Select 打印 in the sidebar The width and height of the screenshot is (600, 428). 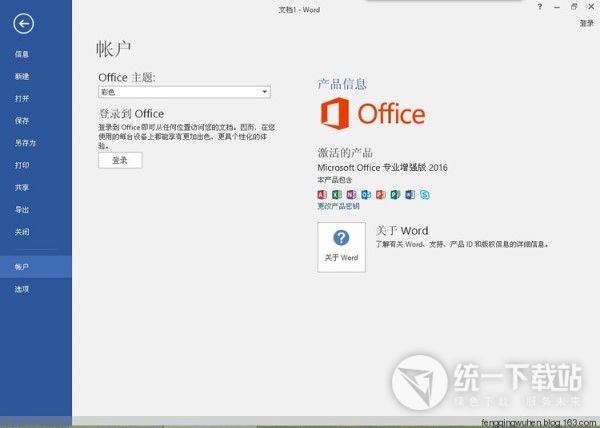(22, 165)
